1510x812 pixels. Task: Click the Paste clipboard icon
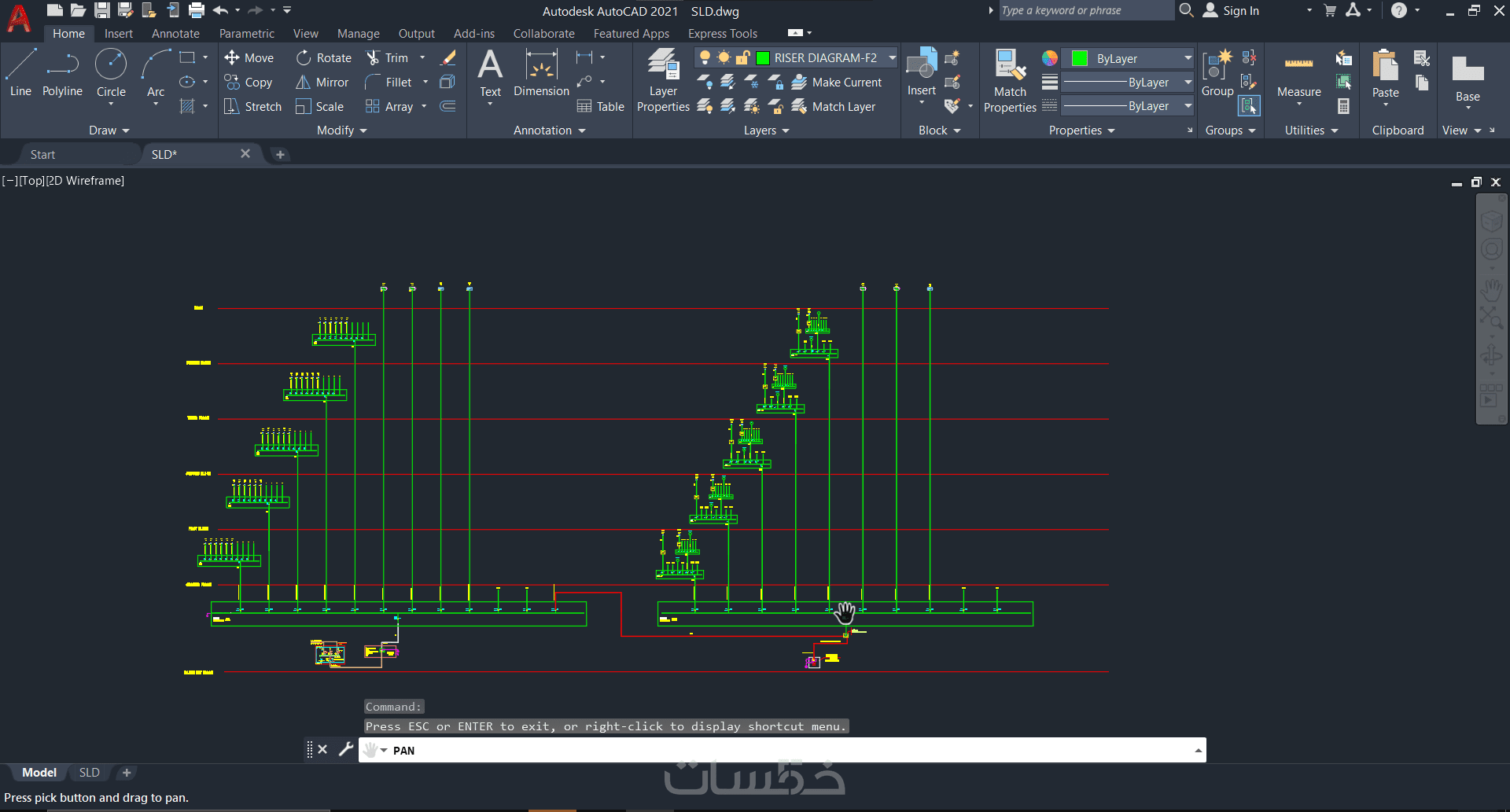coord(1385,72)
